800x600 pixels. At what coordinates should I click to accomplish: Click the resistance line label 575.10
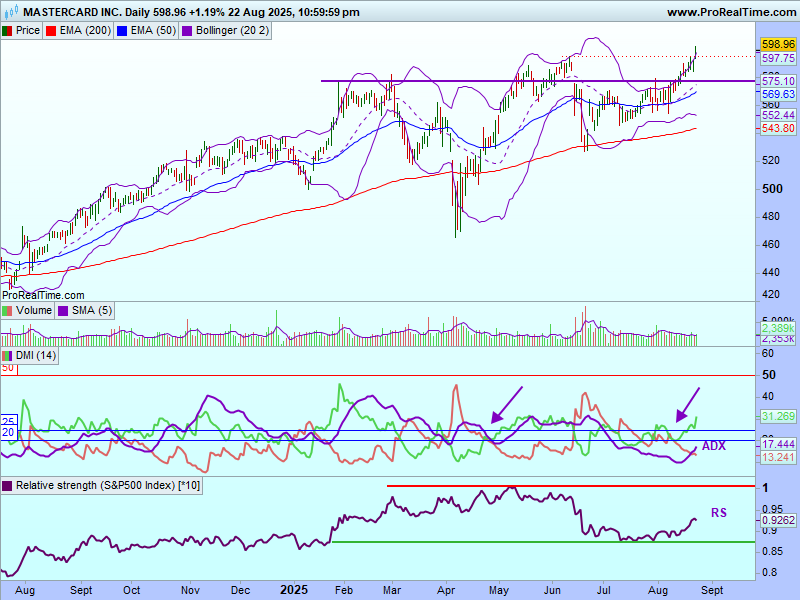(x=778, y=81)
